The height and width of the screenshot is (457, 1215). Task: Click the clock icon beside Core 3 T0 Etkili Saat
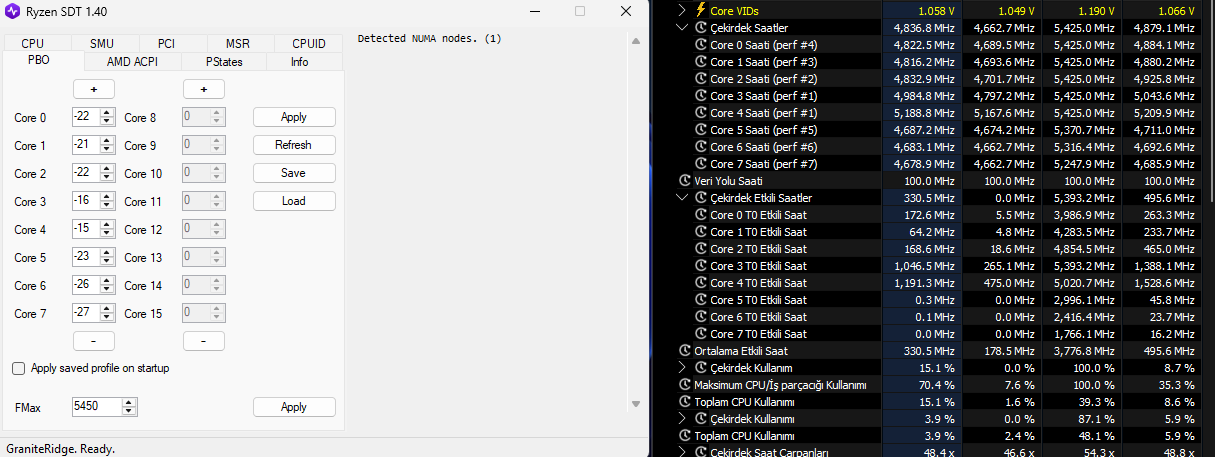pos(700,266)
